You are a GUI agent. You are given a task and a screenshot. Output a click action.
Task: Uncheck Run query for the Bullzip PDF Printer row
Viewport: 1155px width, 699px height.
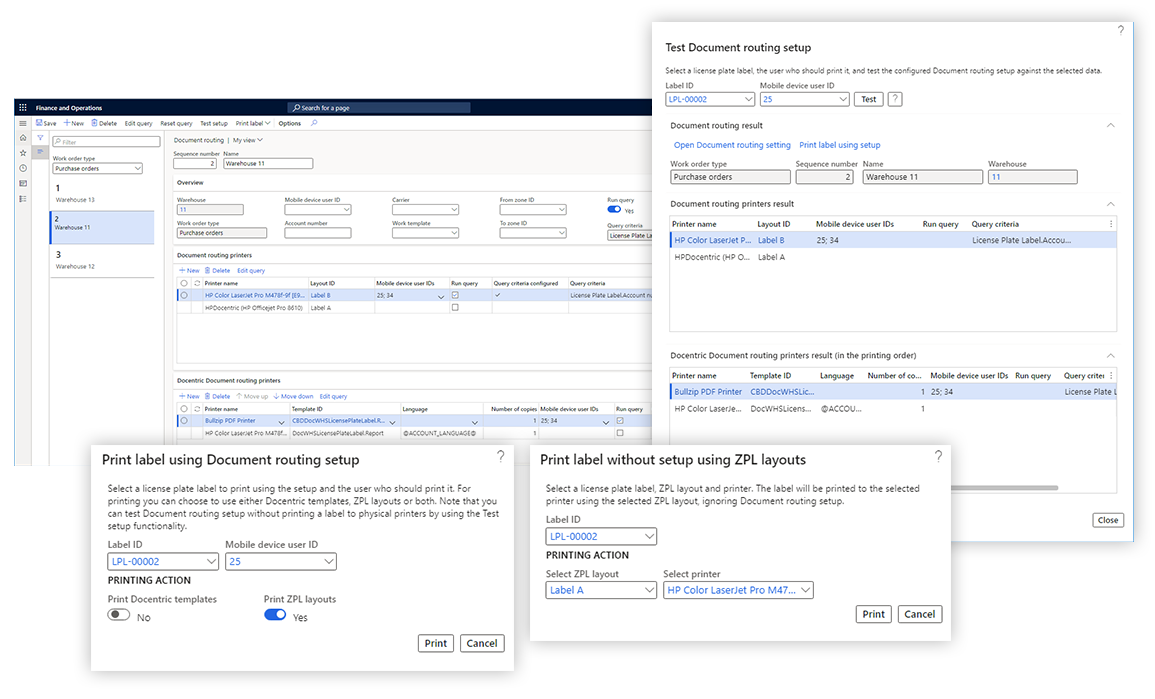pos(620,421)
